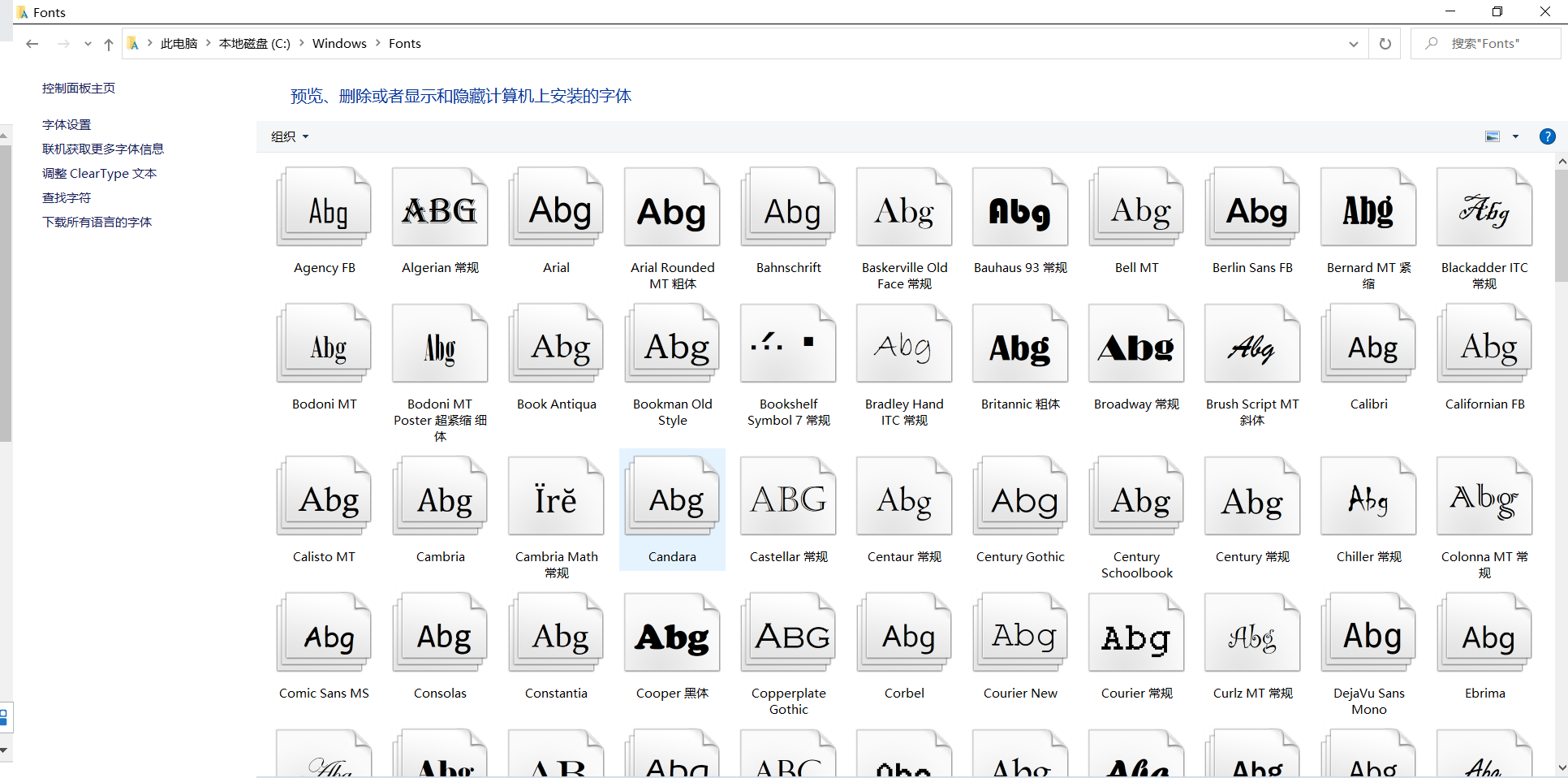
Task: Select the Bradley Hand ITC font icon
Action: (905, 344)
